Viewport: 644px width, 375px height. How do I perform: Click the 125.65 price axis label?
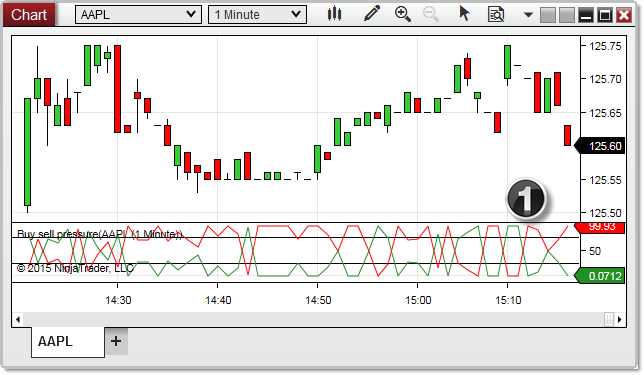[x=605, y=113]
